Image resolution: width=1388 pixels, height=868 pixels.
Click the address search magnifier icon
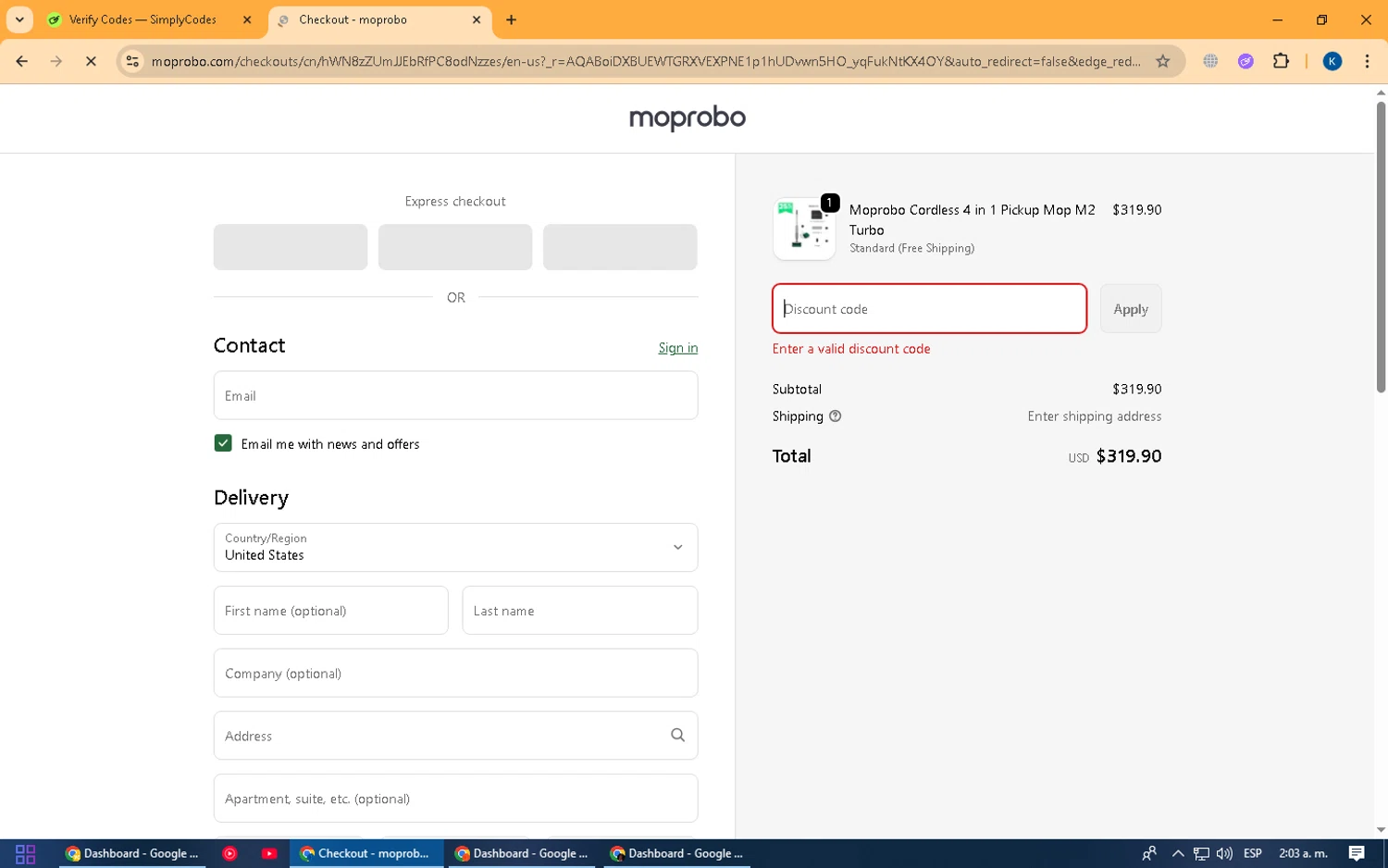[677, 735]
